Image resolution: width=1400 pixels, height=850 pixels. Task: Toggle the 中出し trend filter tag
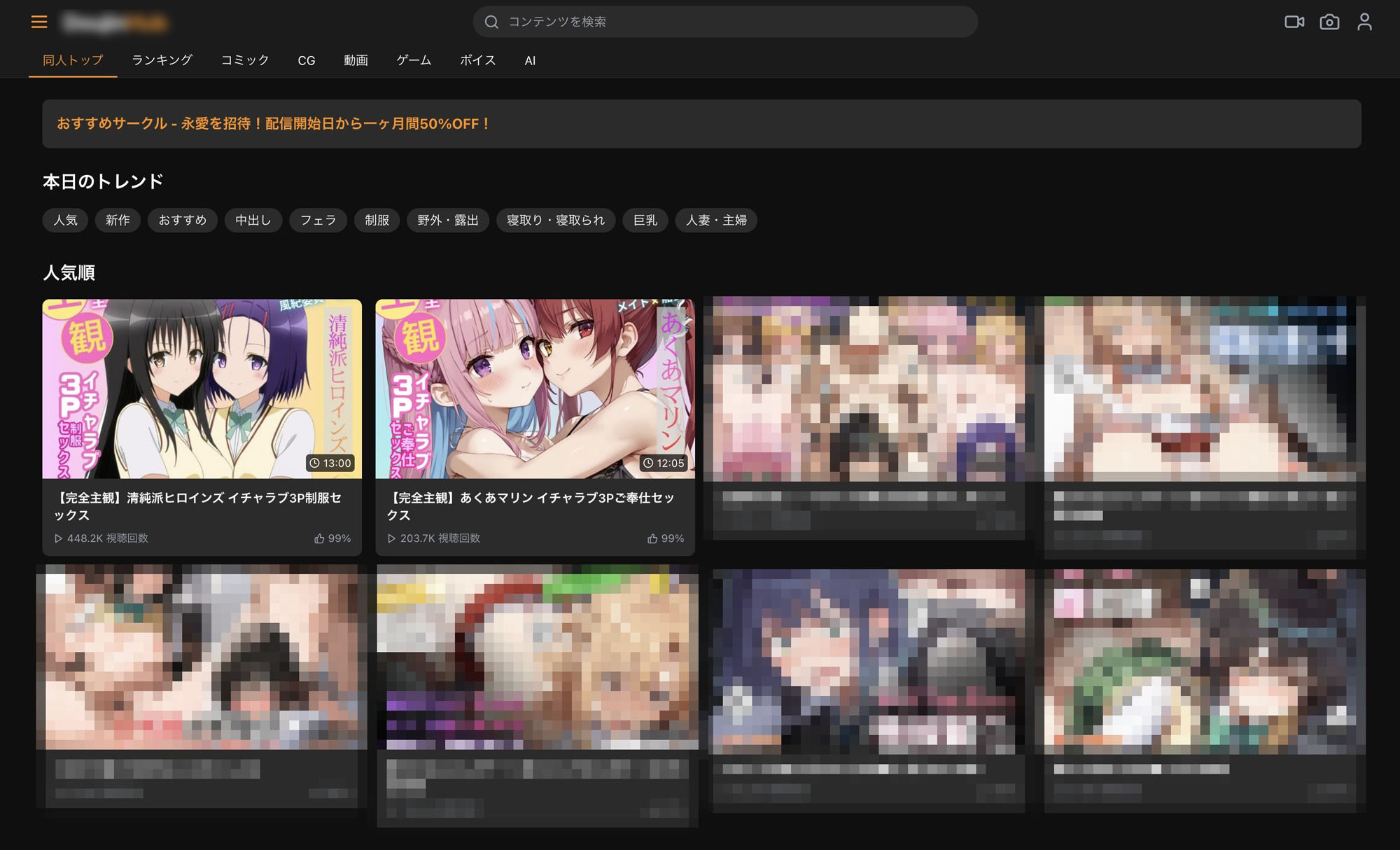pos(253,220)
